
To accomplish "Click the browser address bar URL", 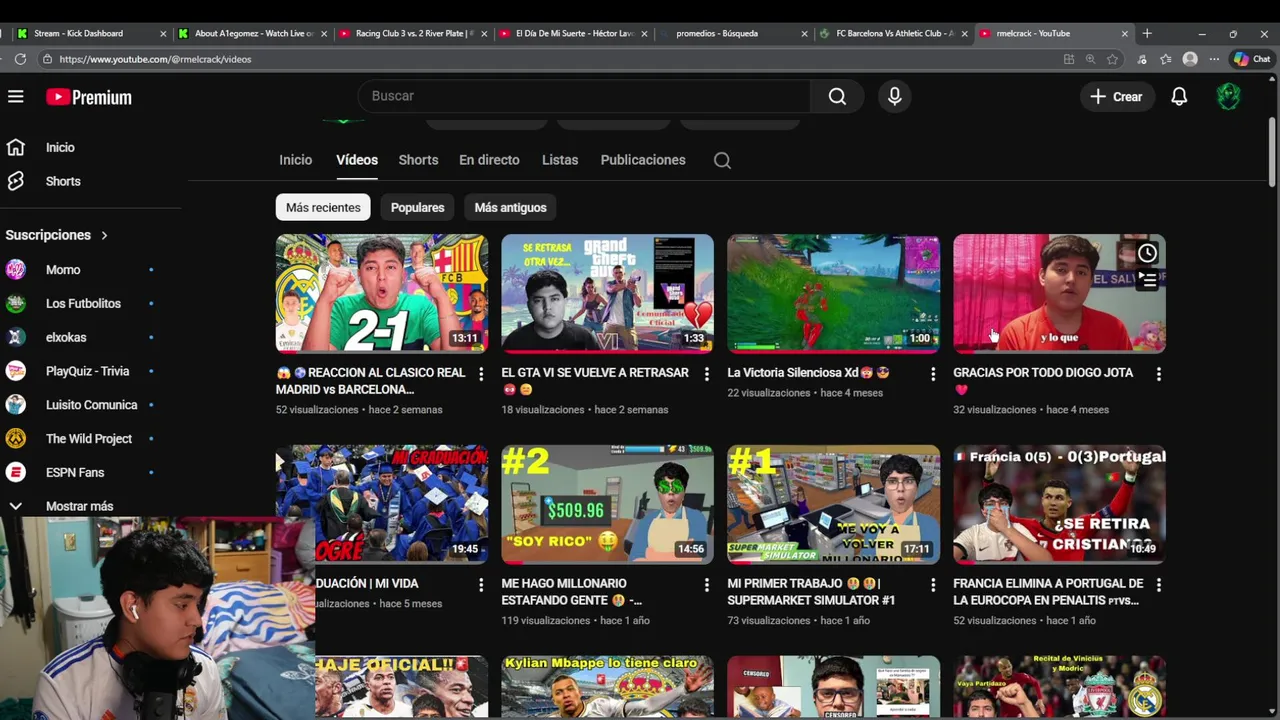I will click(155, 59).
